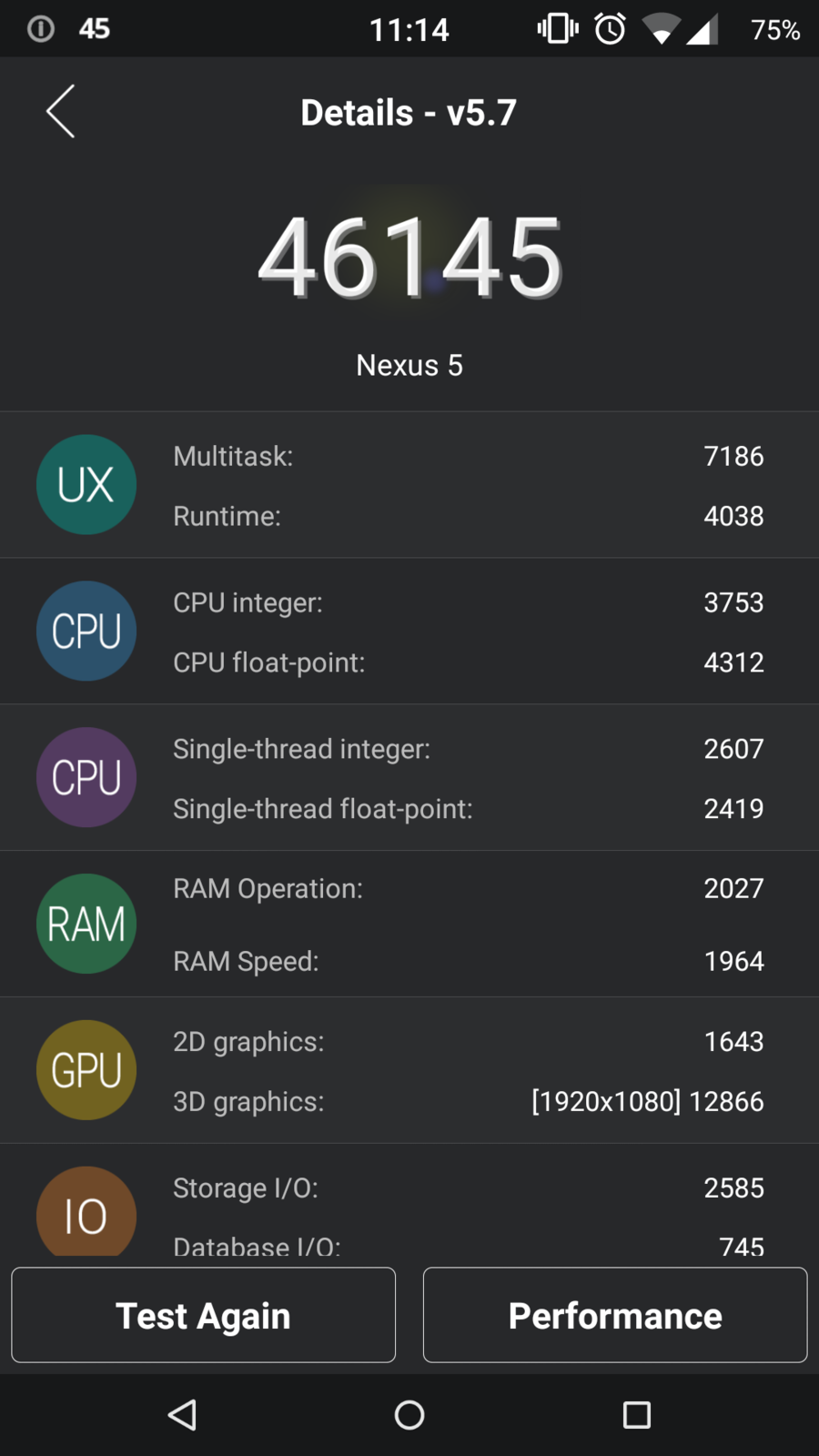Tap the back arrow icon

pos(60,112)
